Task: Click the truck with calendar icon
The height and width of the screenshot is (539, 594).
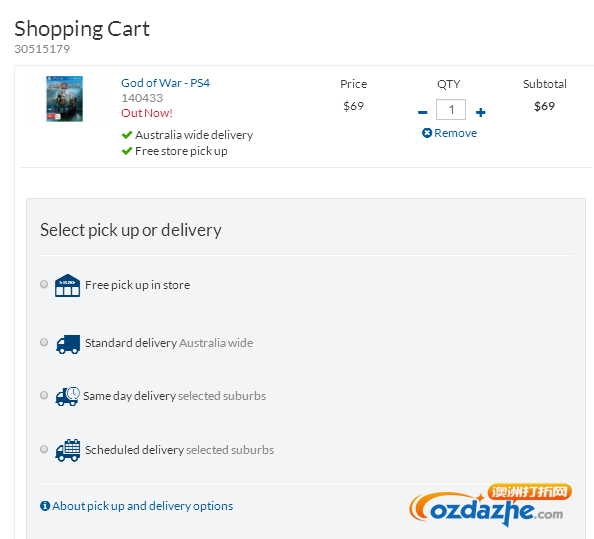Action: [x=67, y=450]
